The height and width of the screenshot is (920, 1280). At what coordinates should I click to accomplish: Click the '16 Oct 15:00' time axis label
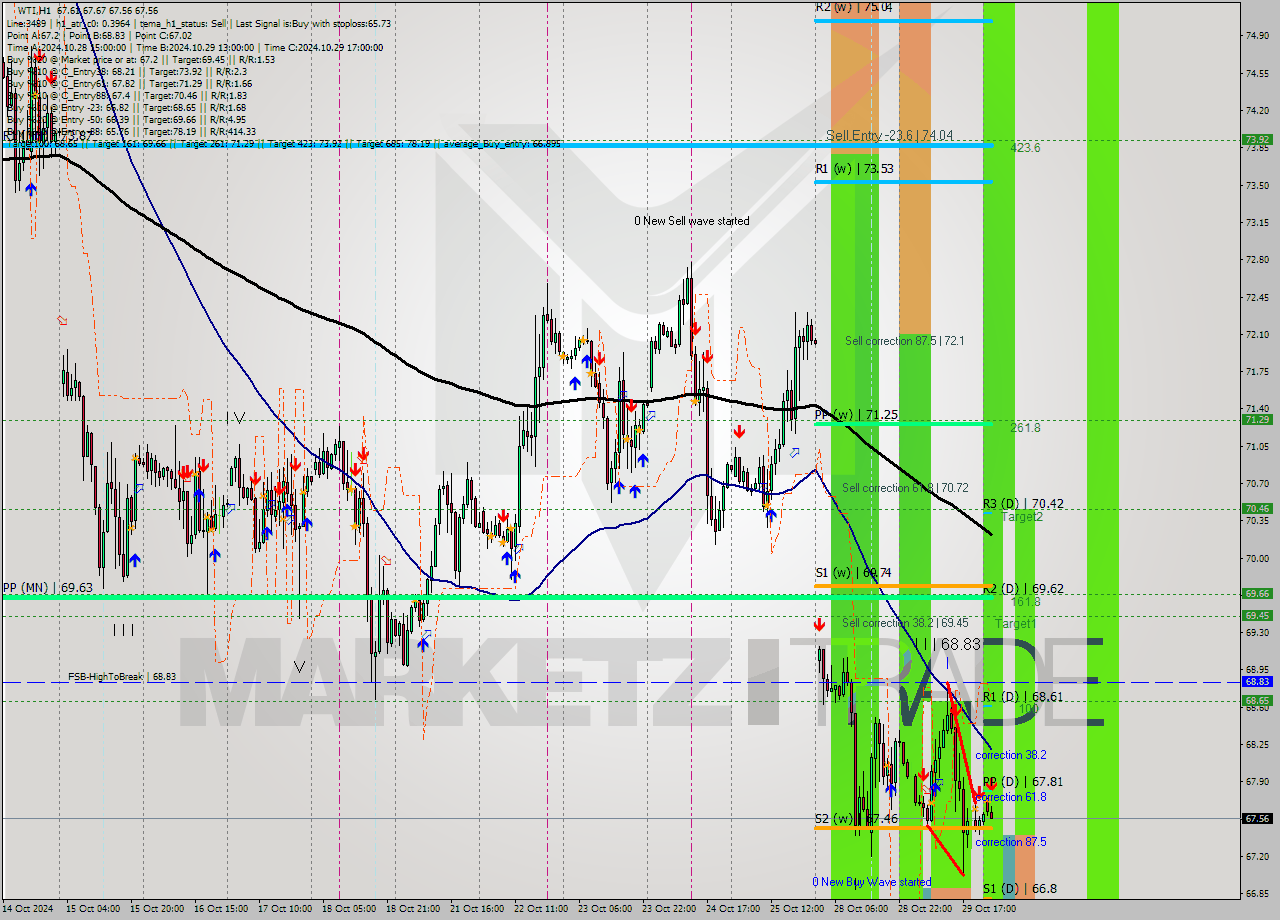(x=222, y=909)
